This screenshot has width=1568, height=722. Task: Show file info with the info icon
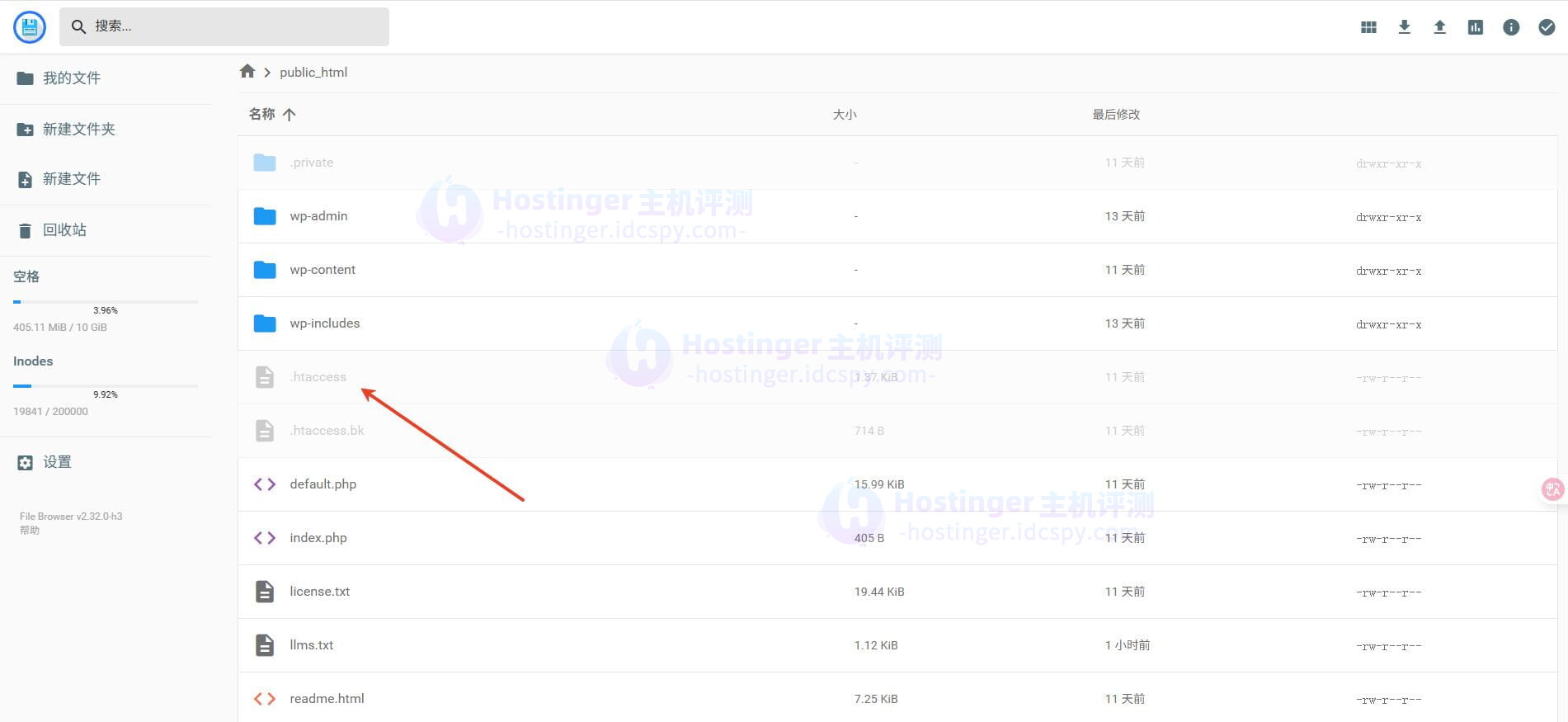click(1510, 27)
